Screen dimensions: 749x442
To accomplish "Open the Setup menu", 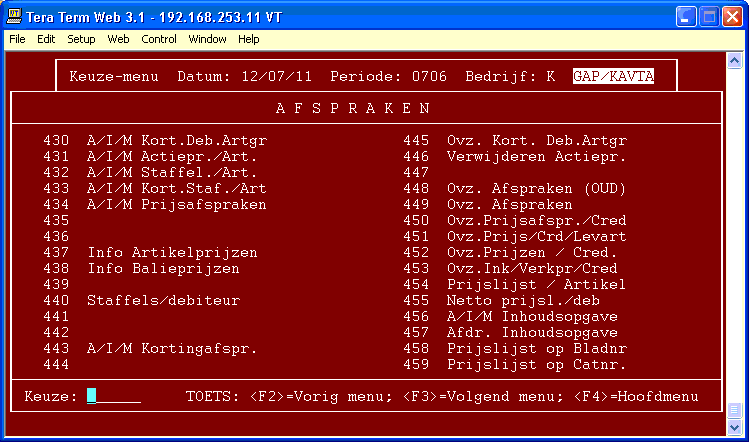I will 81,39.
